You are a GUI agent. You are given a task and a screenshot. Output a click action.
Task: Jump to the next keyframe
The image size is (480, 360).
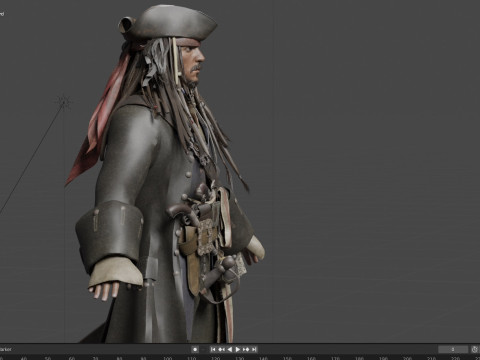click(246, 349)
